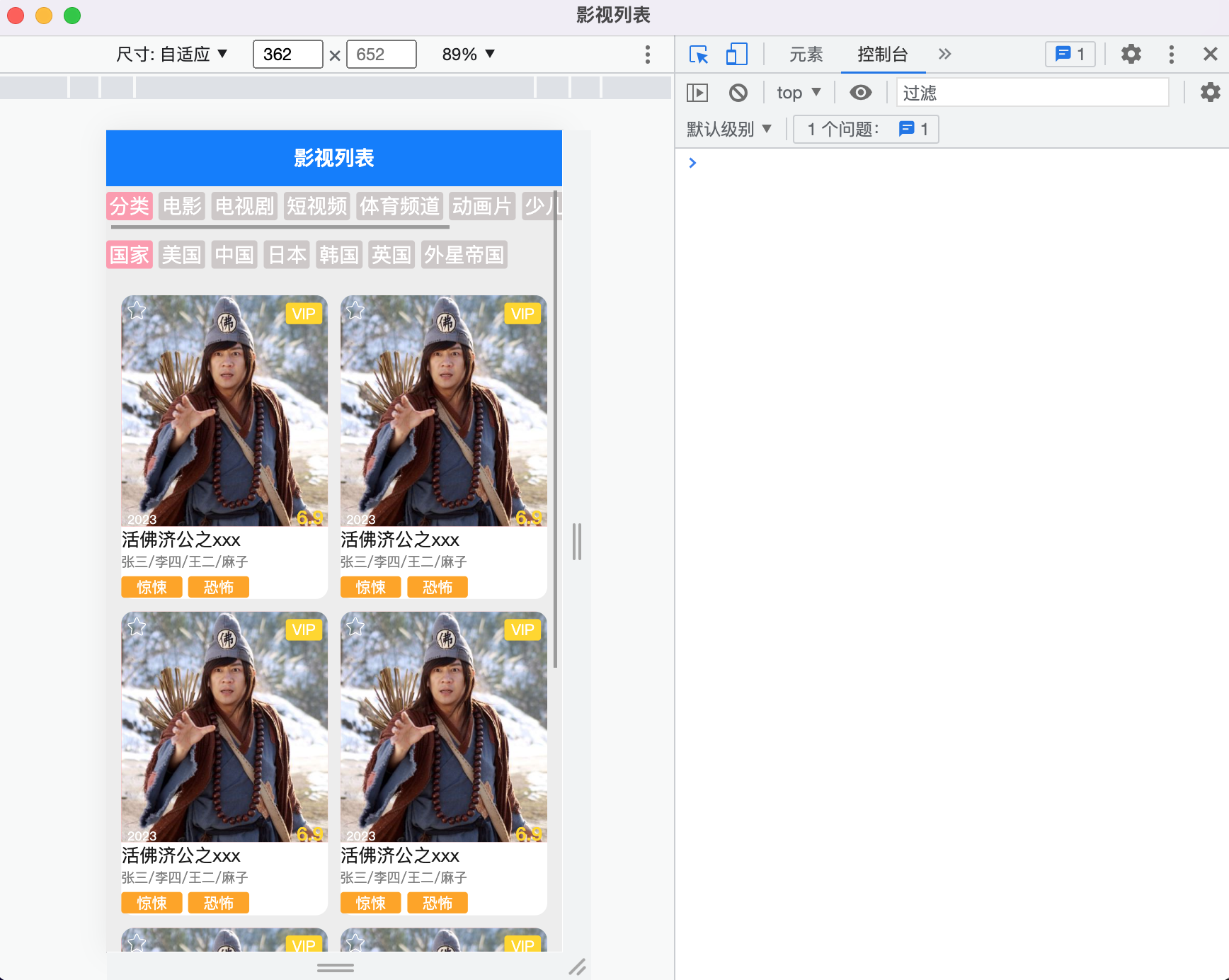
Task: Select the 短视频 category tag
Action: (316, 206)
